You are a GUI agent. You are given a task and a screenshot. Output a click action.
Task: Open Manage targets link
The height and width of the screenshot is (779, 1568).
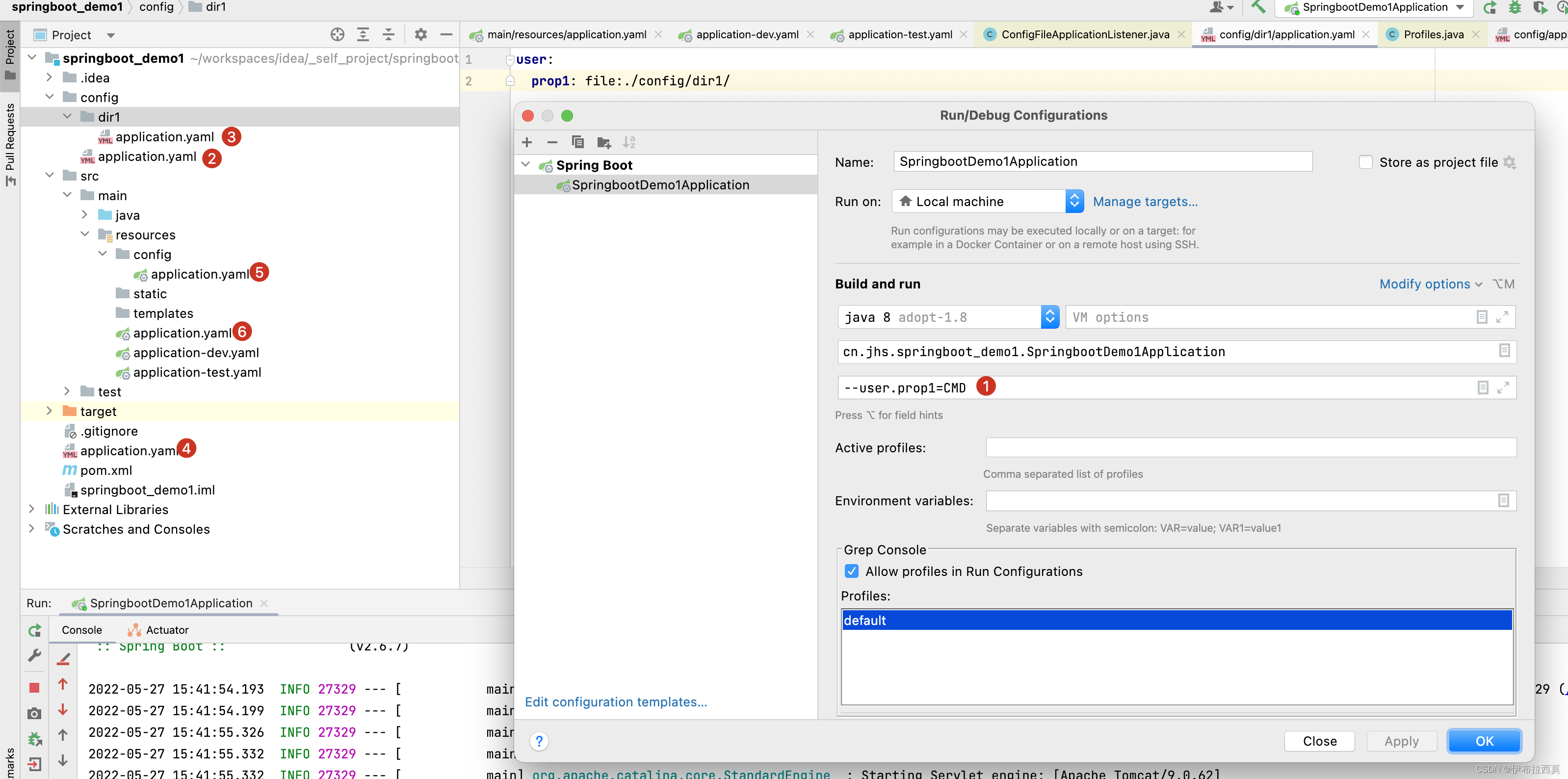(x=1145, y=202)
